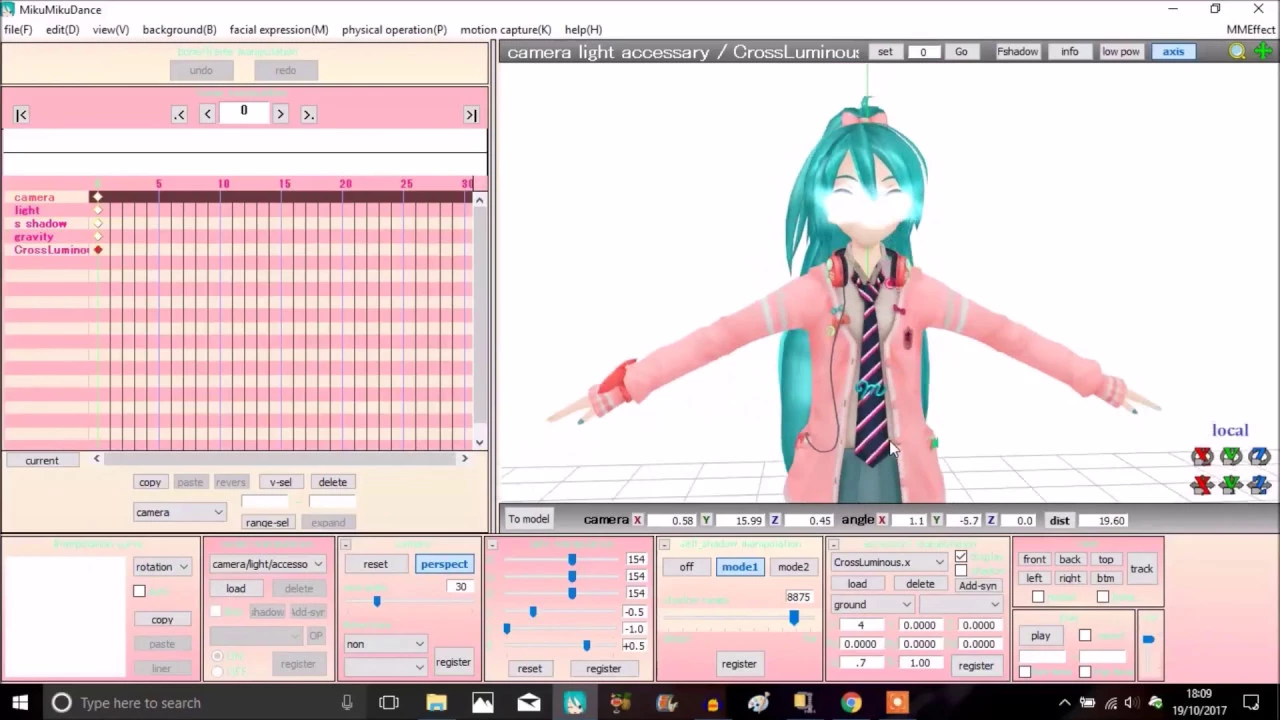Click the Fshadow button
The image size is (1280, 720).
pos(1017,52)
